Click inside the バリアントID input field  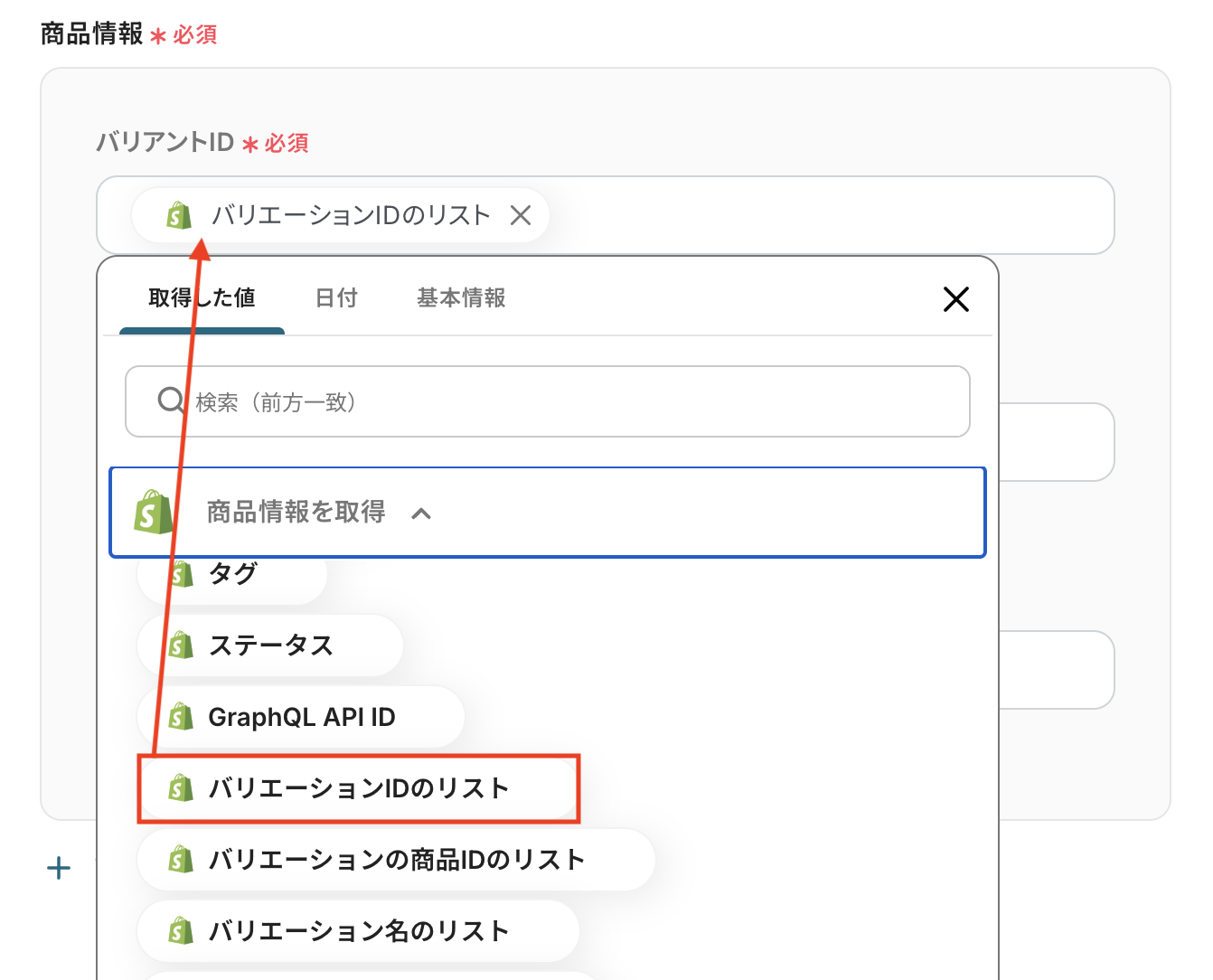coord(813,215)
